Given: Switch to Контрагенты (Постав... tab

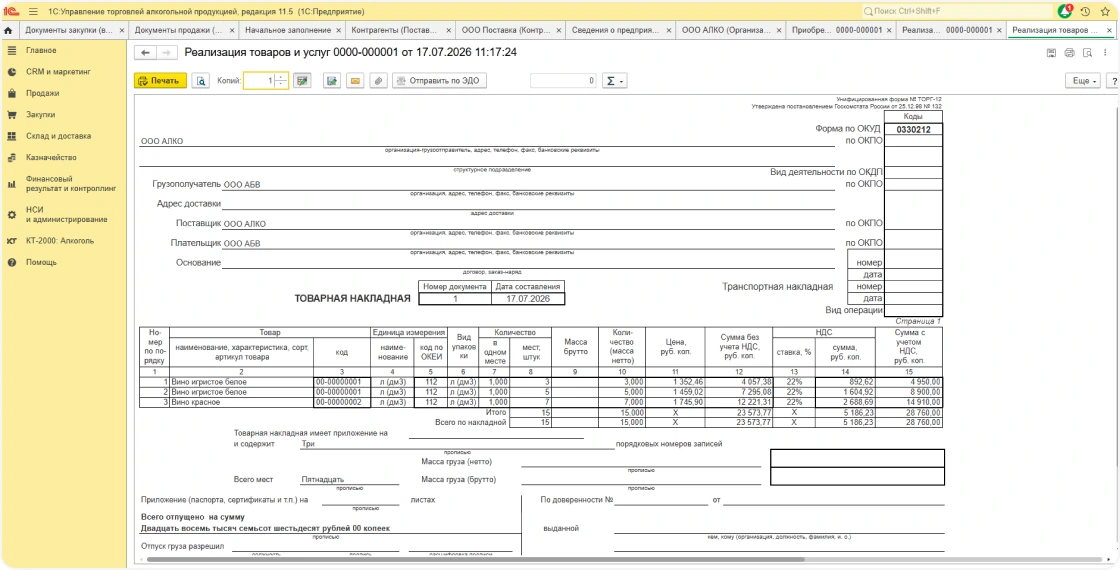Looking at the screenshot, I should pos(396,31).
